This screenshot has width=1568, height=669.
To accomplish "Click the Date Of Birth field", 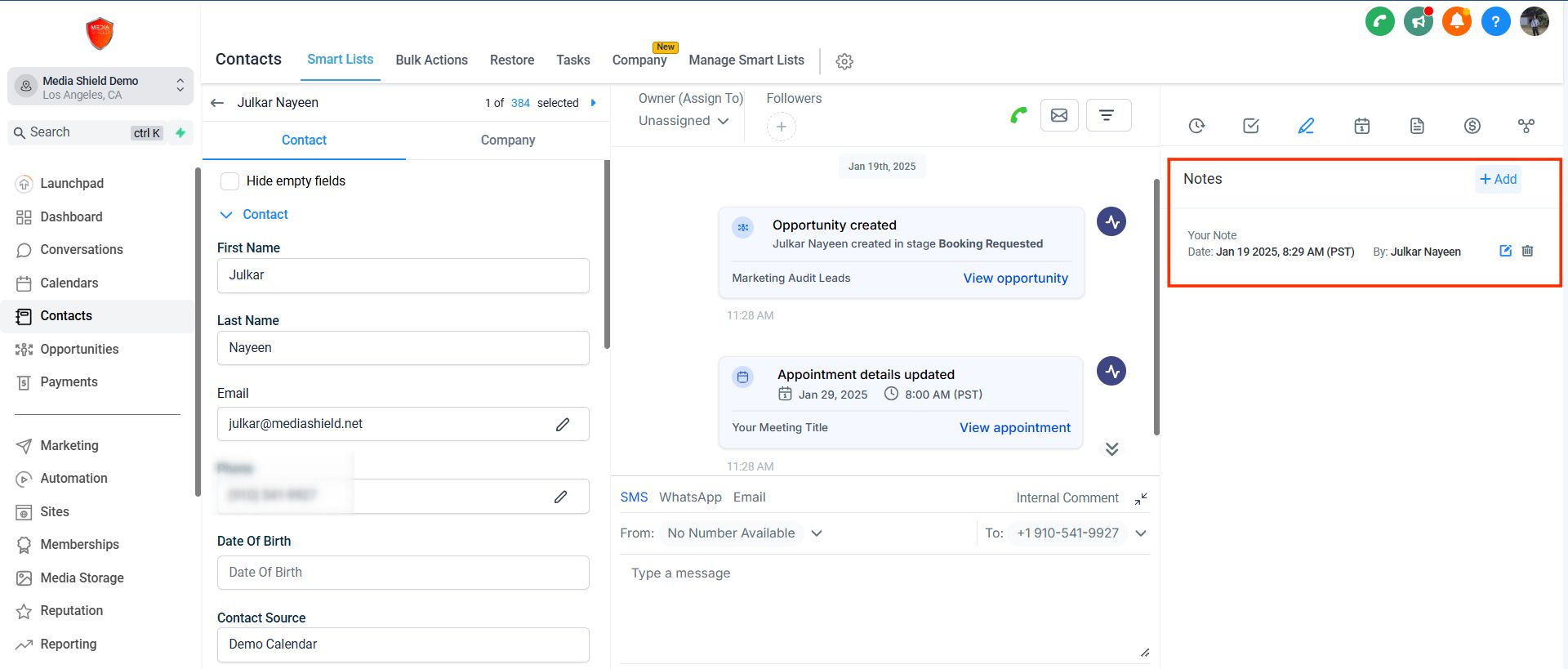I will (403, 573).
